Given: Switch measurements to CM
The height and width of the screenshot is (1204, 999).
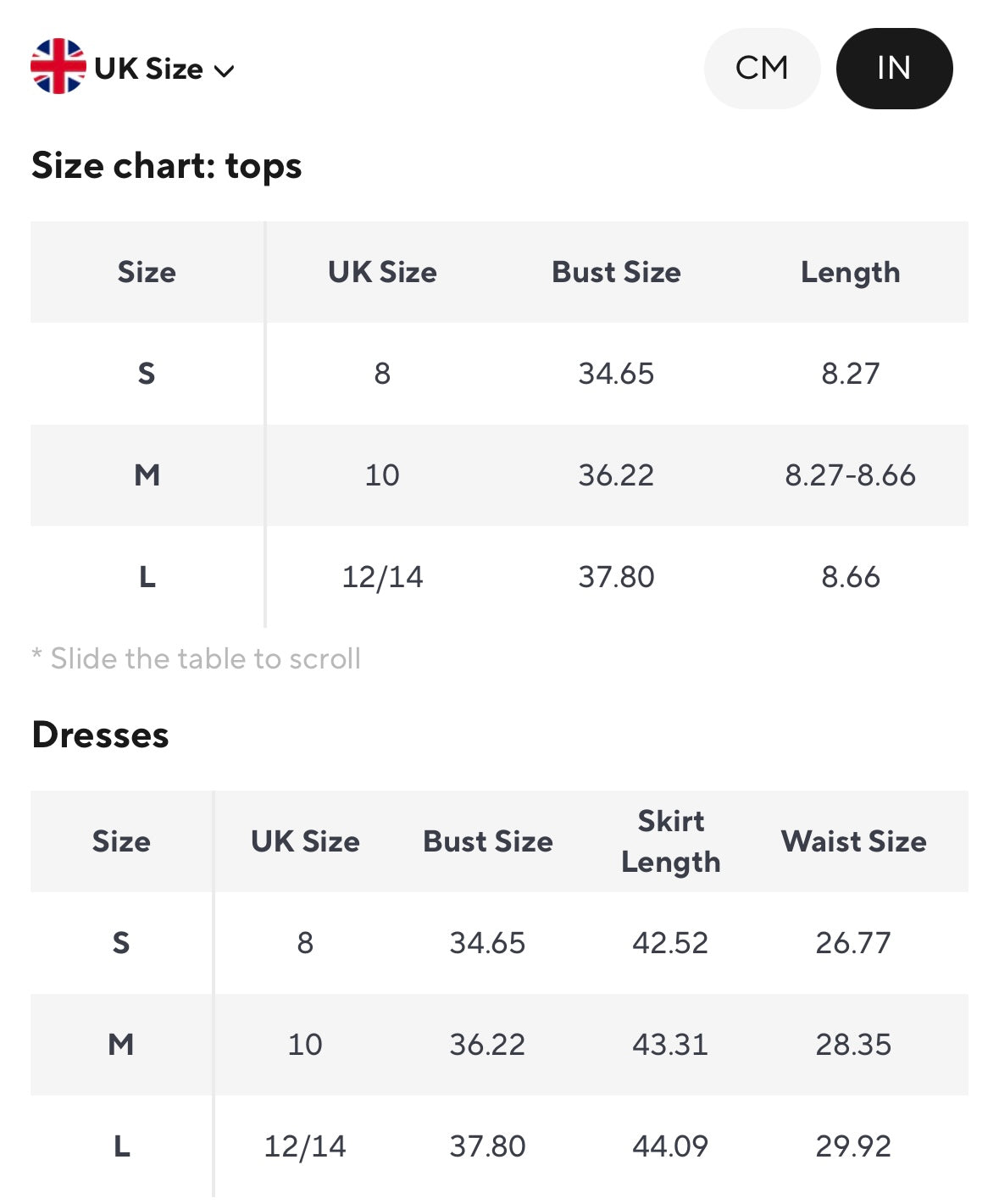Looking at the screenshot, I should [x=762, y=68].
